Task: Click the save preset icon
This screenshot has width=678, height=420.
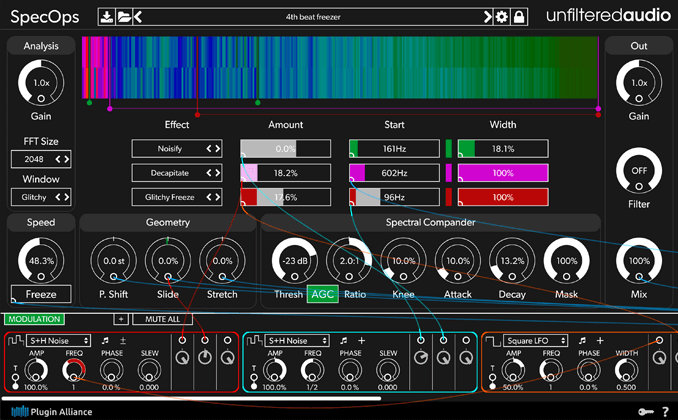Action: [107, 17]
